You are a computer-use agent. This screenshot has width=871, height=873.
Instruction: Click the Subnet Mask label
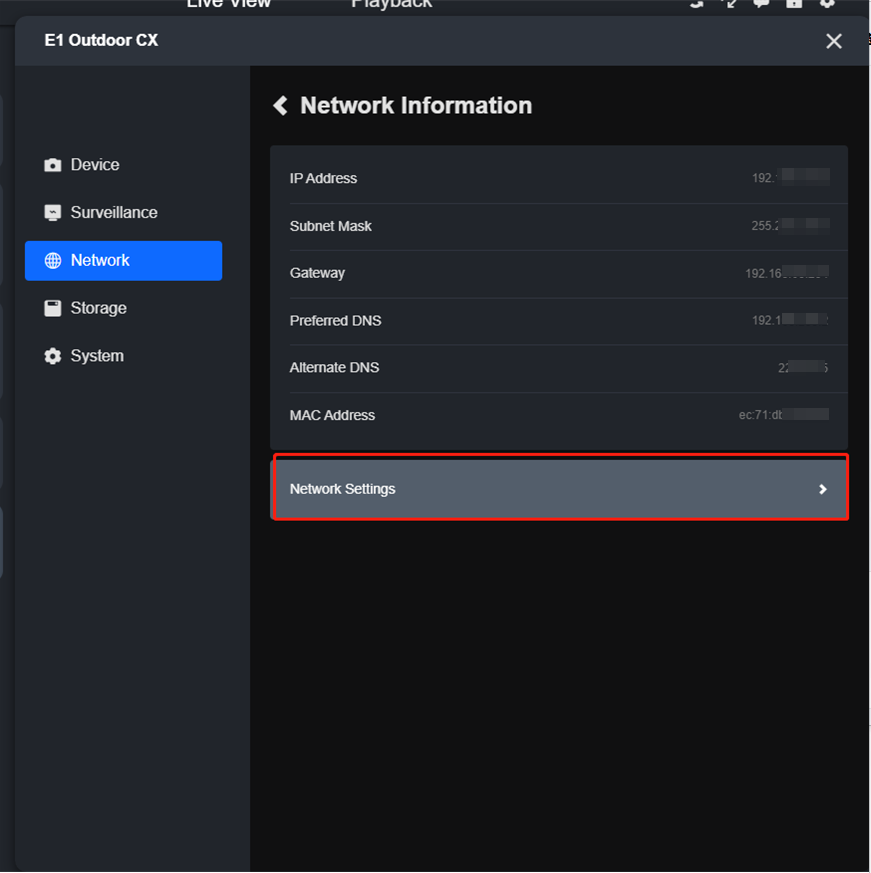click(x=330, y=226)
